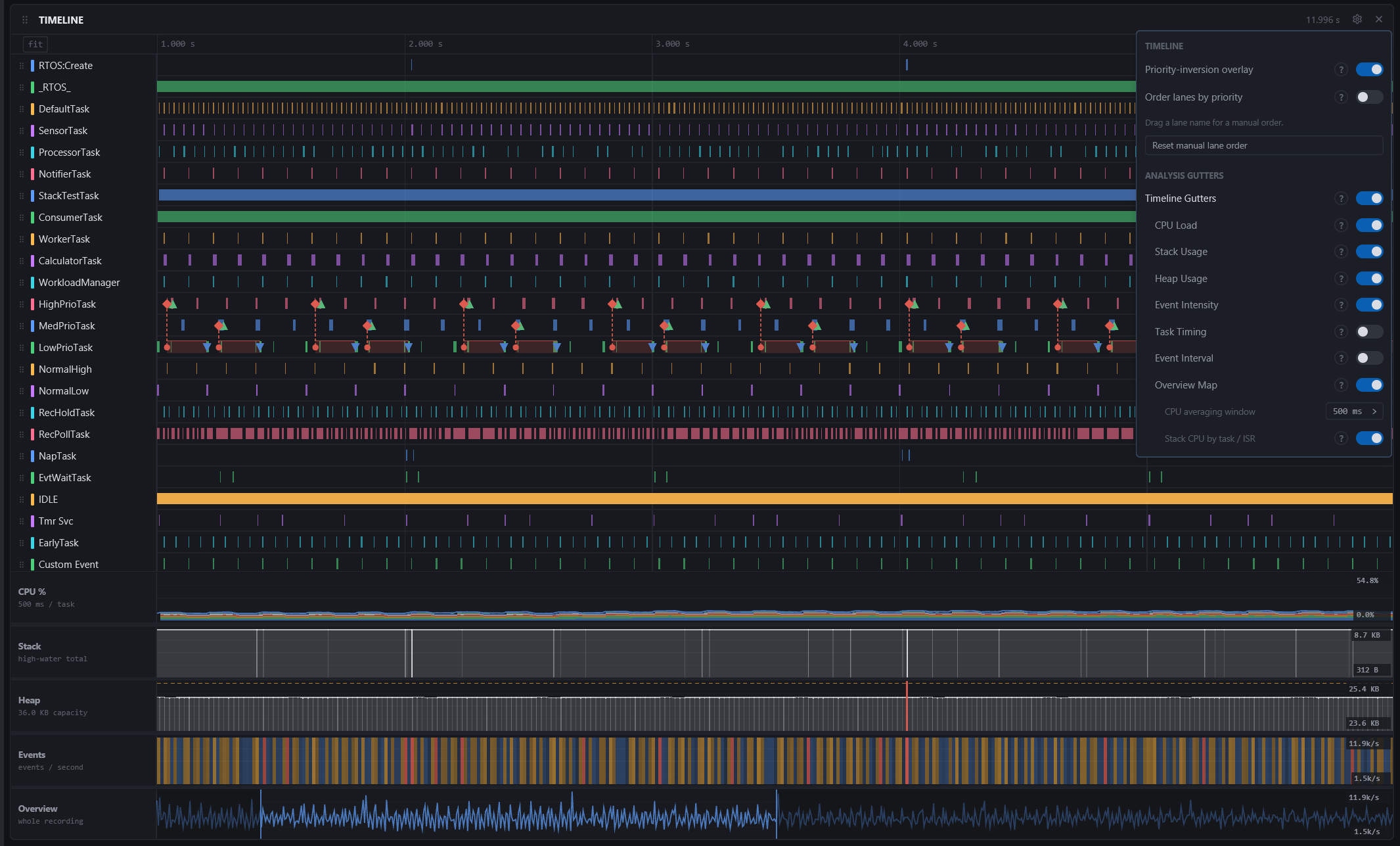Select the NotifierTask lane label
Screen dimensions: 1400x846
click(64, 174)
